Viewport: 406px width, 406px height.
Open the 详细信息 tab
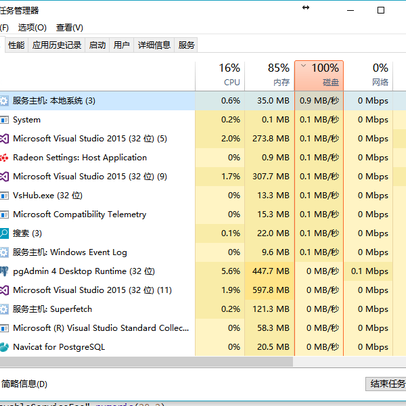(x=154, y=45)
